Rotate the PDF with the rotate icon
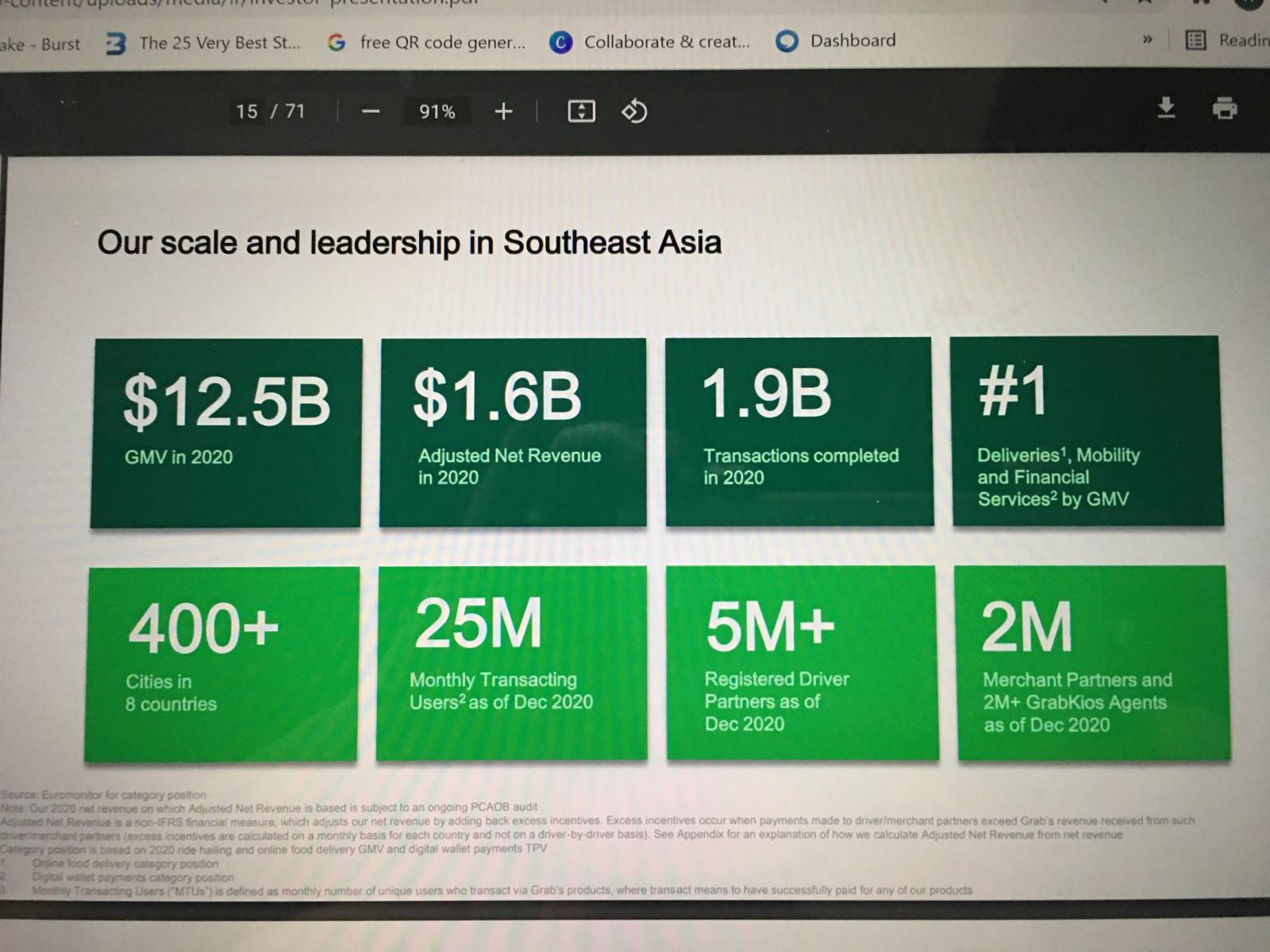Screen dimensions: 1270x952 coord(634,111)
